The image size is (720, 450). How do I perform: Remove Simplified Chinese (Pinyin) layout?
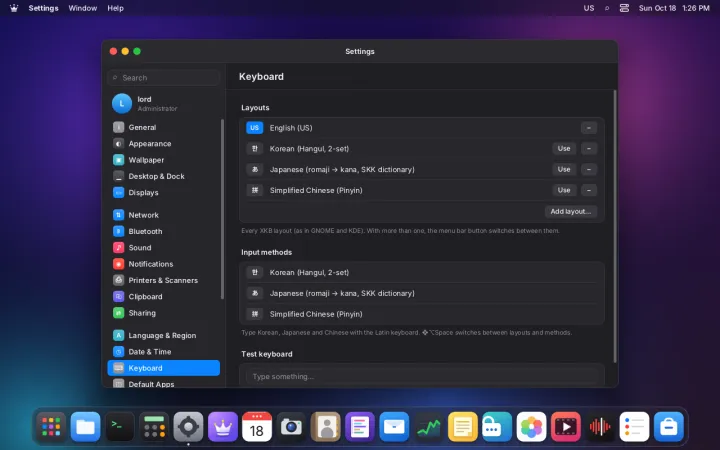click(x=589, y=190)
